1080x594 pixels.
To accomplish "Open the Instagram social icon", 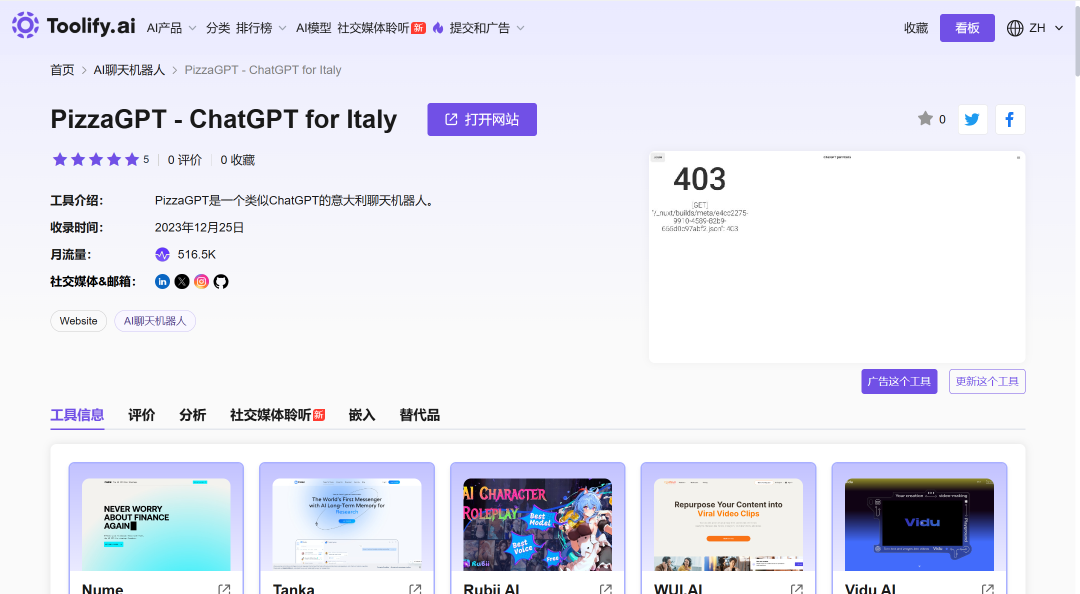I will [201, 281].
